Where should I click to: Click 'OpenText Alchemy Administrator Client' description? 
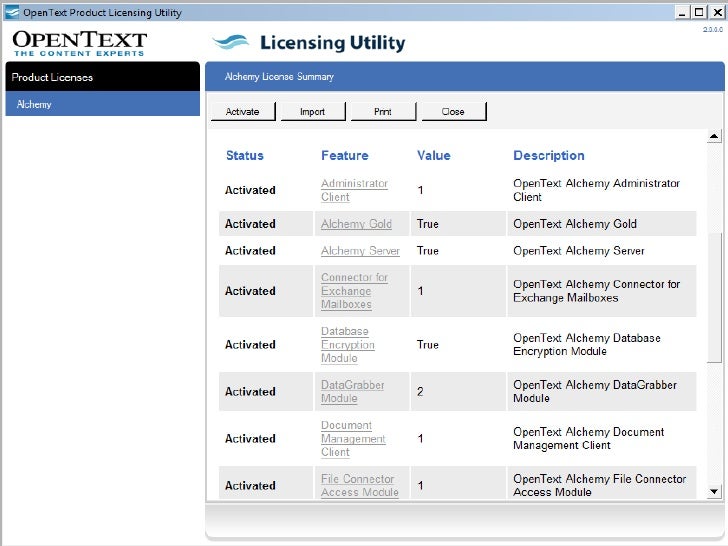(x=596, y=190)
